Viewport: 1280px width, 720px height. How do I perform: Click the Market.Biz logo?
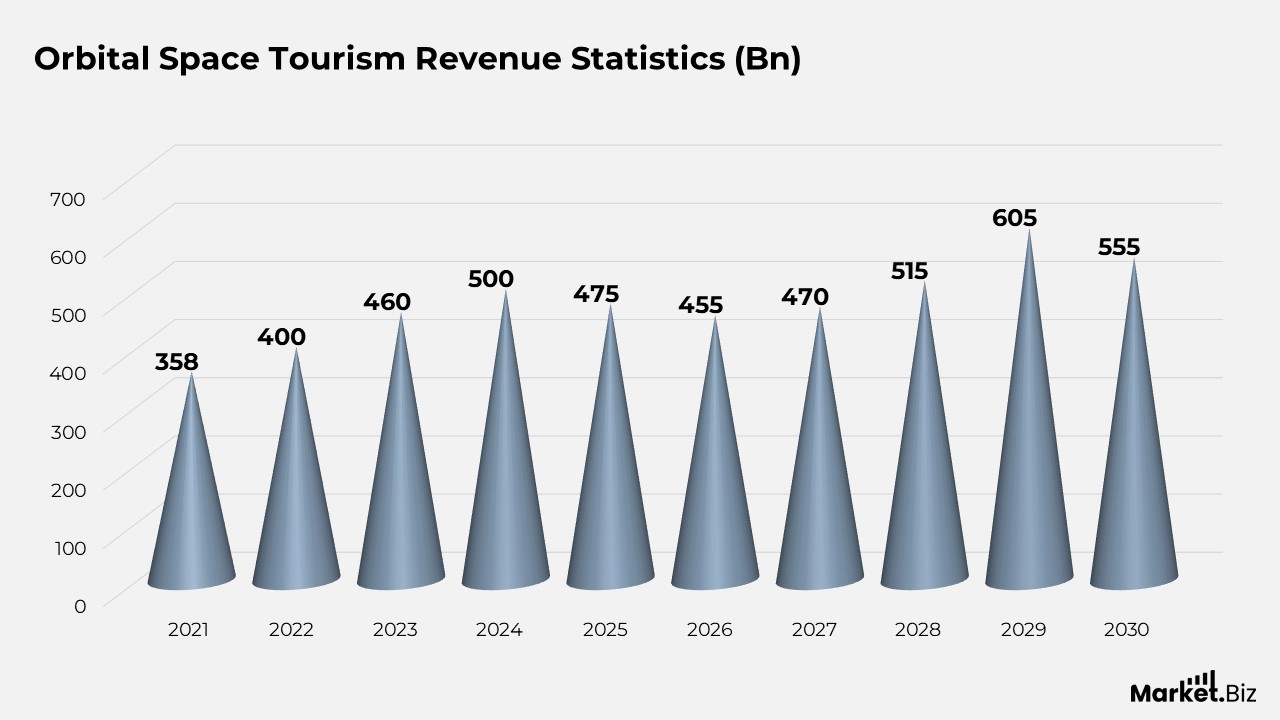coord(1193,688)
